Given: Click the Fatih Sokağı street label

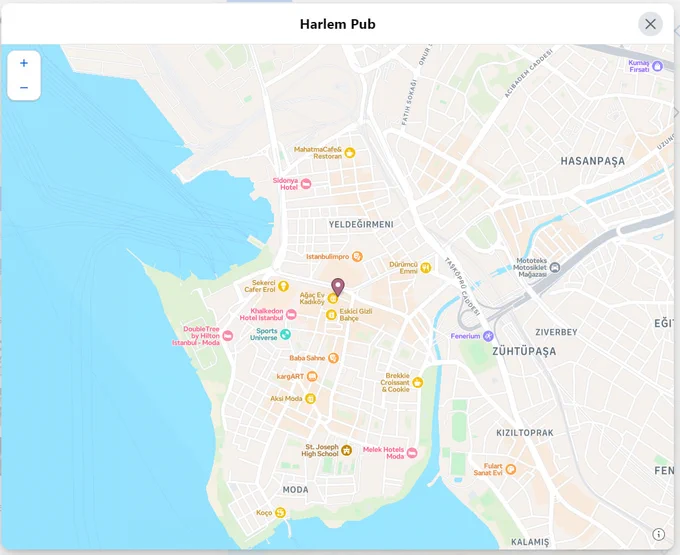Looking at the screenshot, I should [409, 102].
